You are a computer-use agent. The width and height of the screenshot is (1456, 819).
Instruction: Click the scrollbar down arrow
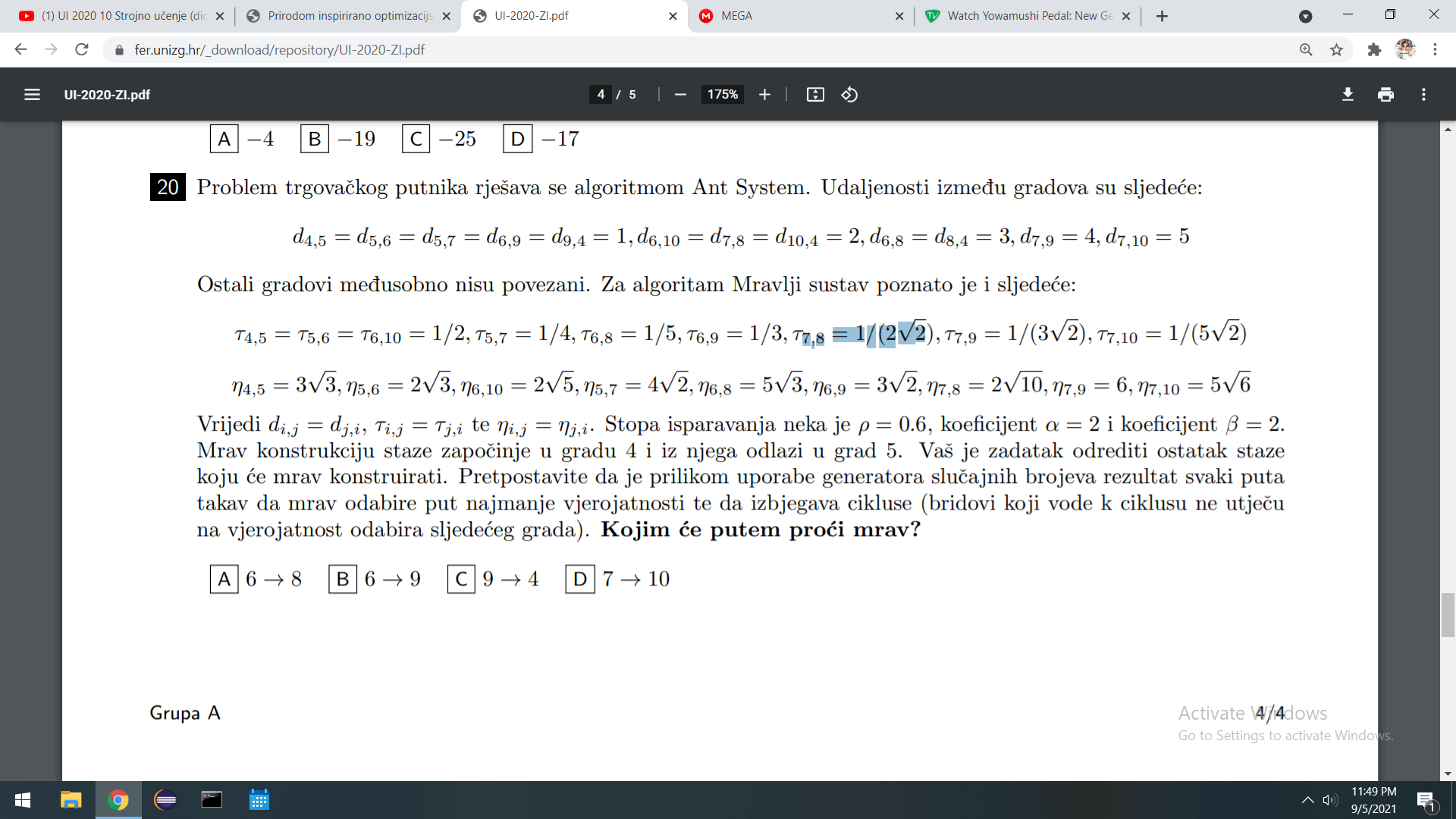1448,774
